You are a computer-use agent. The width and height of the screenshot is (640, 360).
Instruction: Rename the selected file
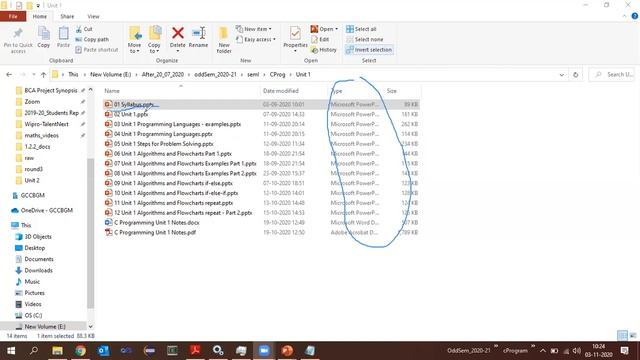(x=198, y=38)
